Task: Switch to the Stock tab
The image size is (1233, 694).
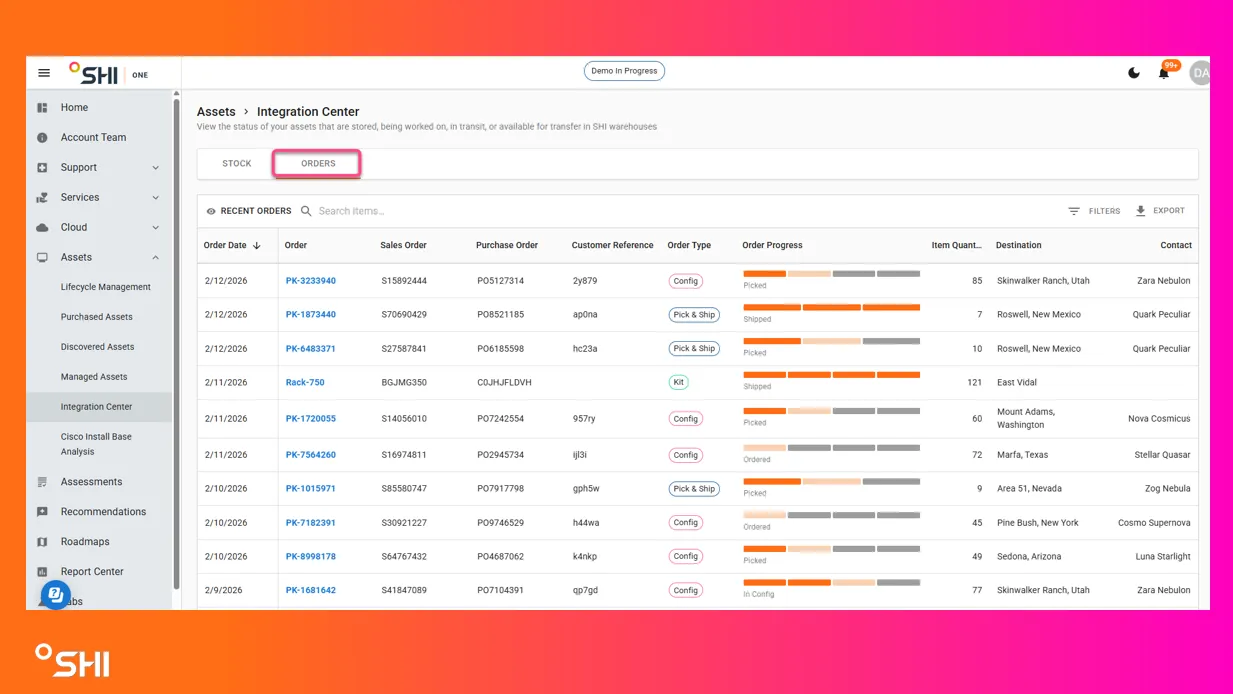Action: pos(237,164)
